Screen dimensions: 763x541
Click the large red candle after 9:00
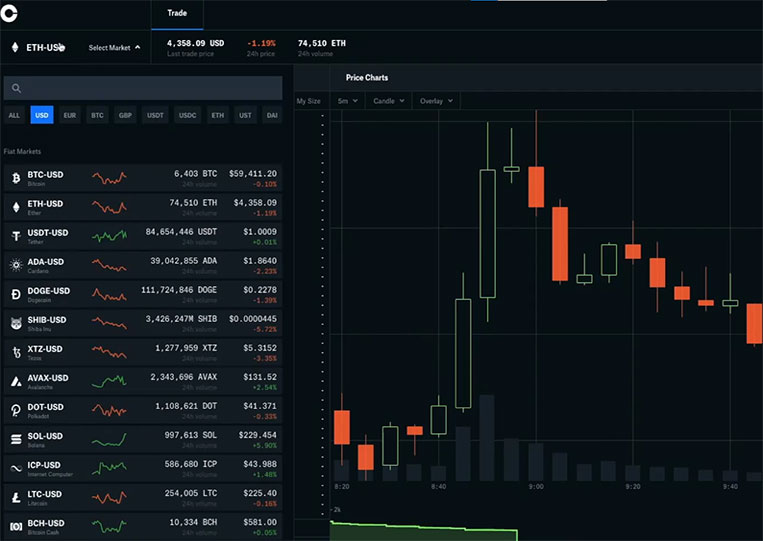click(560, 244)
